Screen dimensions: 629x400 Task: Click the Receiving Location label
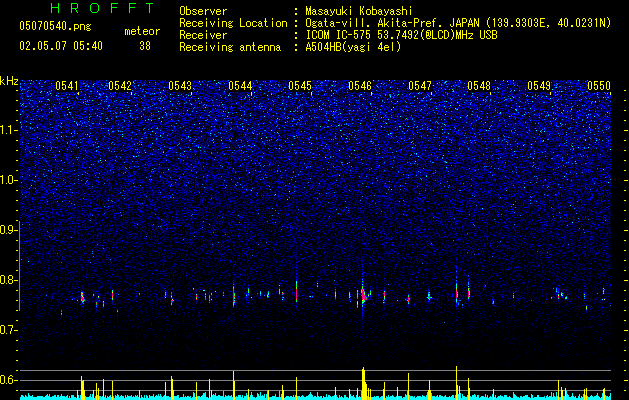233,23
